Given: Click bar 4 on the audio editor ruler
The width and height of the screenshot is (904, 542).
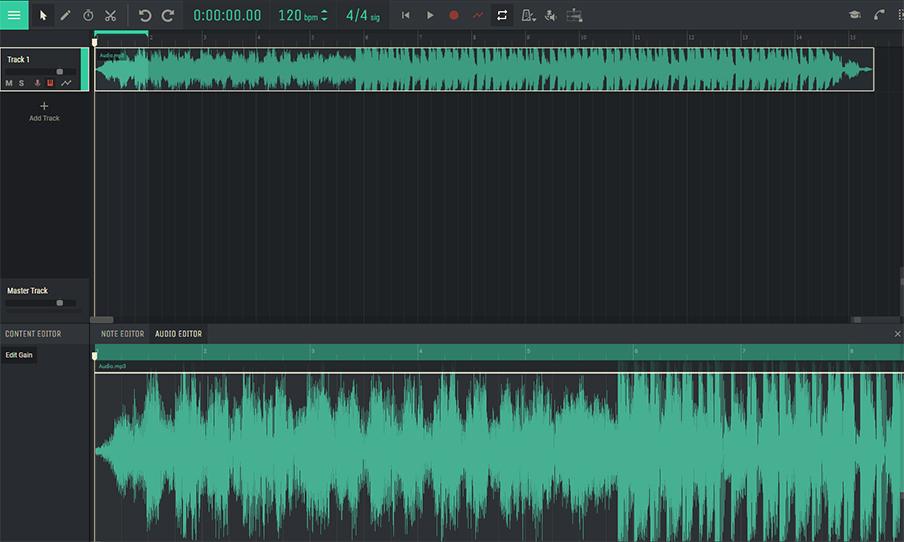Looking at the screenshot, I should tap(421, 351).
